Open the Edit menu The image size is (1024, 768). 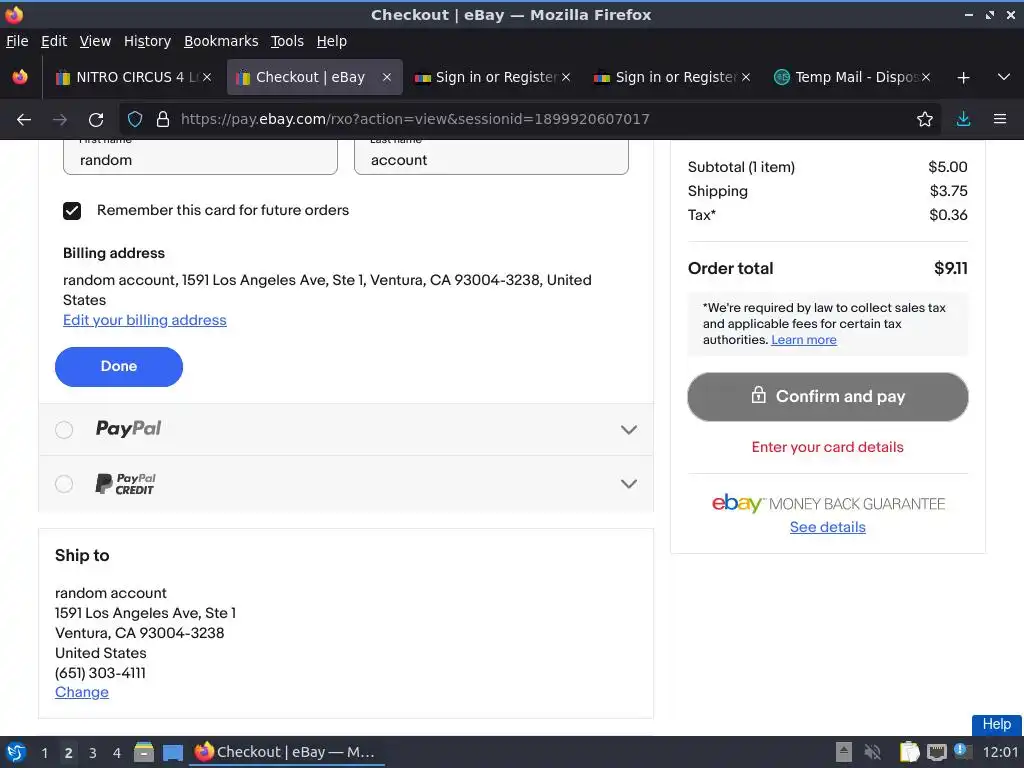pos(54,41)
